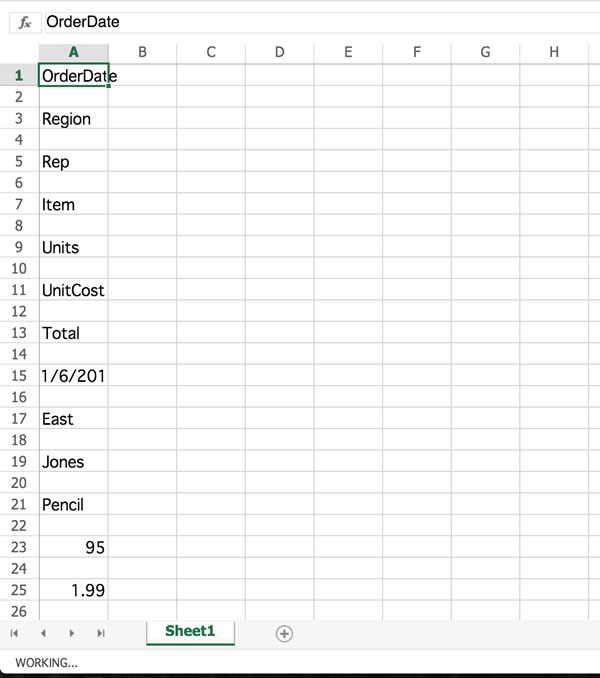Viewport: 600px width, 678px height.
Task: Select row 13 header
Action: [19, 333]
